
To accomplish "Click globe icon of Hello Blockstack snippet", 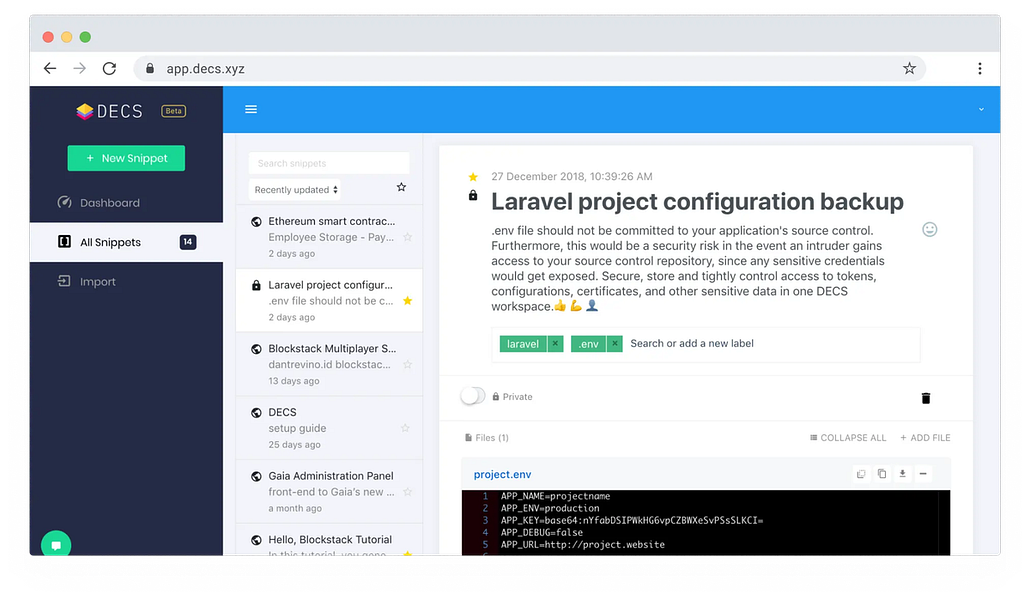I will pyautogui.click(x=256, y=540).
